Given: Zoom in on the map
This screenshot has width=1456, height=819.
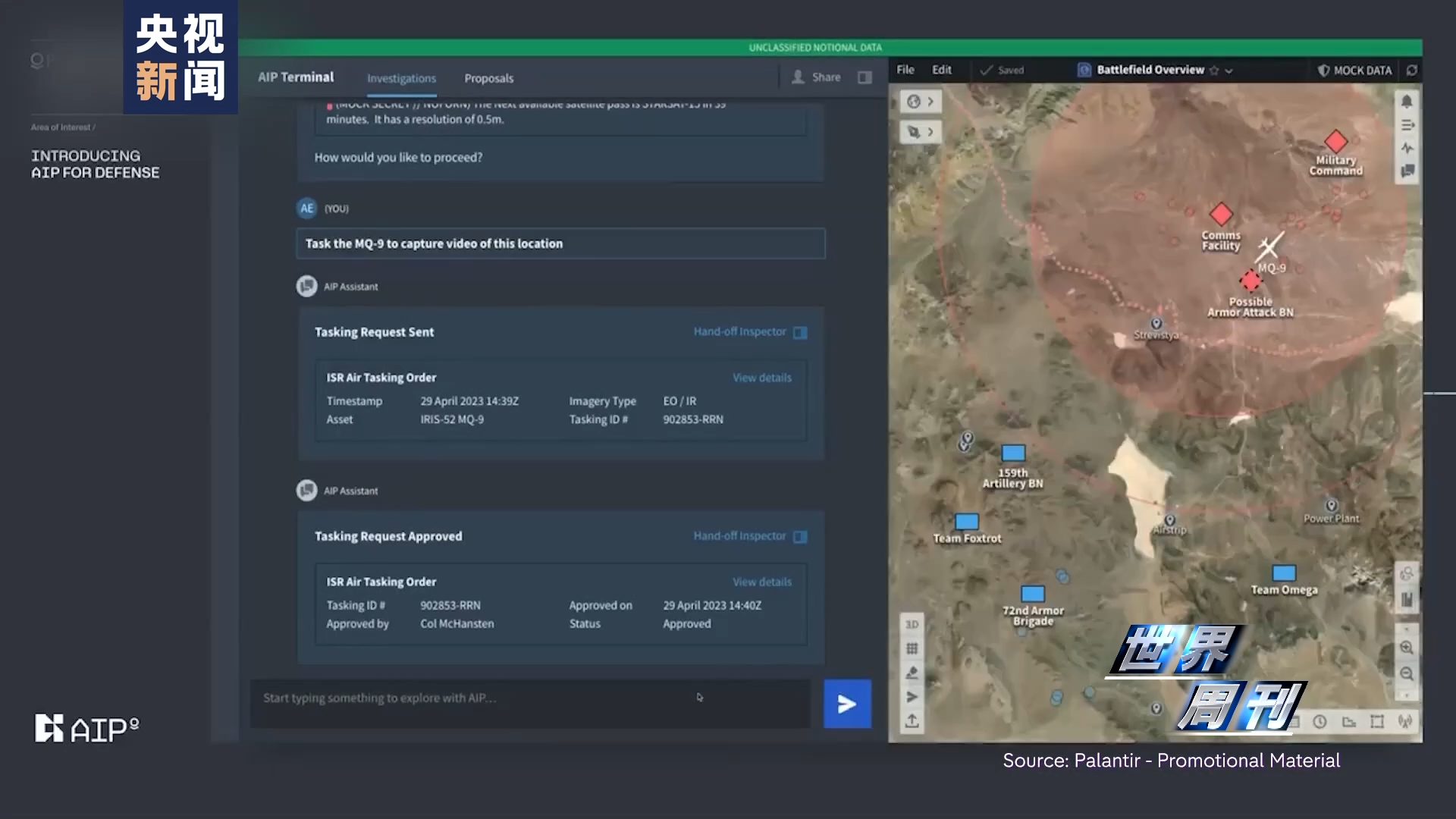Looking at the screenshot, I should (x=1407, y=648).
